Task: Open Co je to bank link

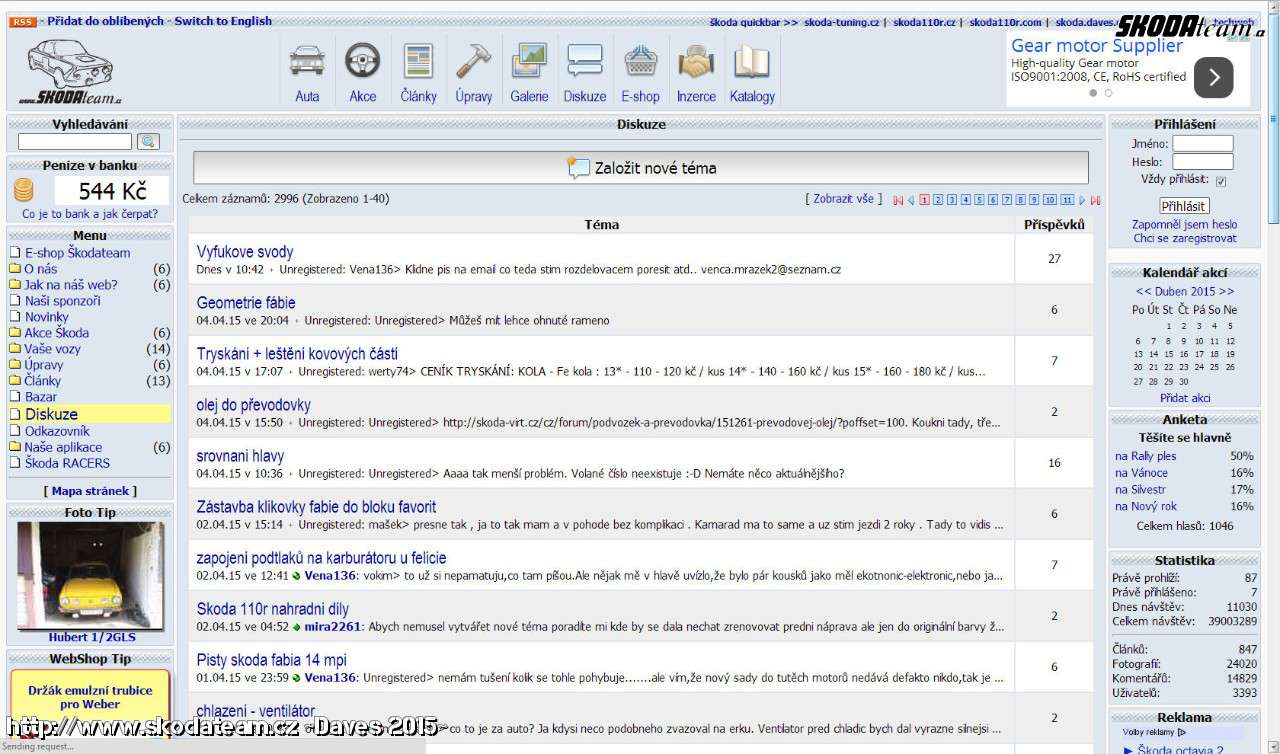Action: (x=90, y=214)
